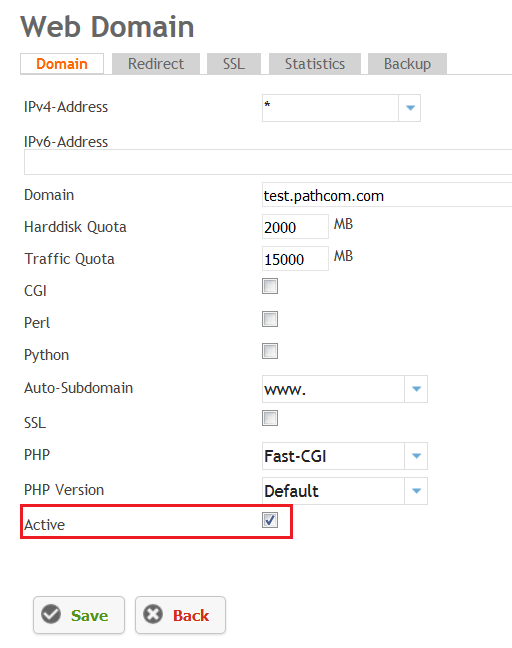Screen dimensions: 512x648
Task: Click the www. Auto-Subdomain combo field
Action: coord(333,389)
